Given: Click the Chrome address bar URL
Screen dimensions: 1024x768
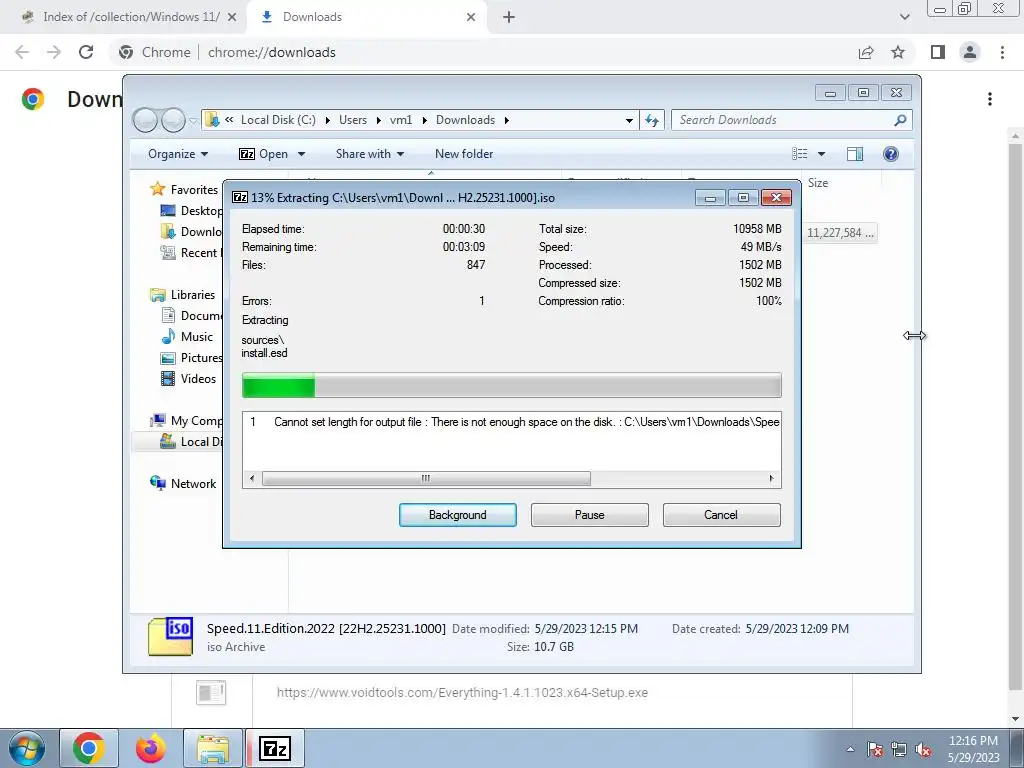Looking at the screenshot, I should [x=272, y=52].
